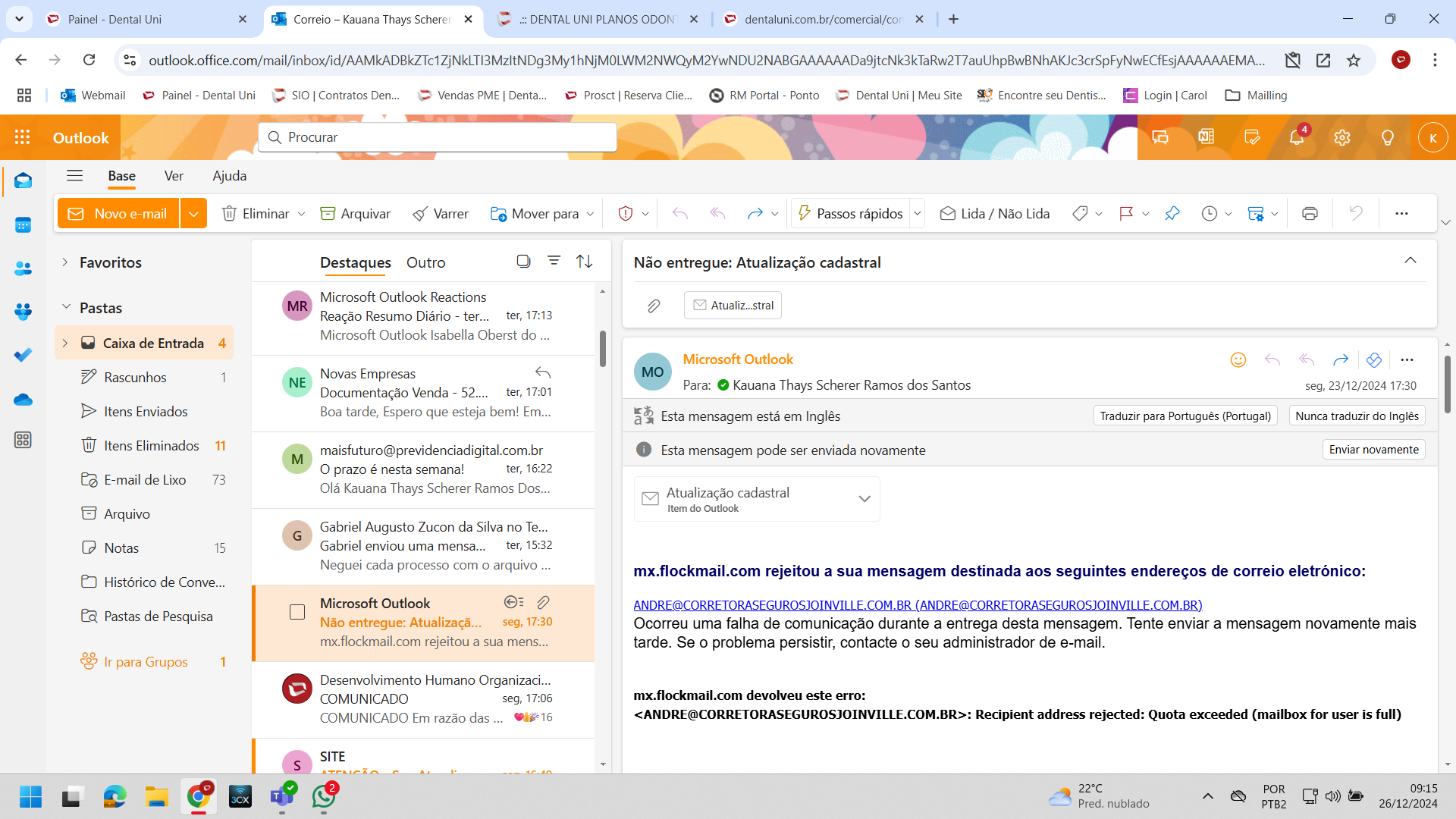Click the Varrer button
This screenshot has height=819, width=1456.
tap(440, 214)
